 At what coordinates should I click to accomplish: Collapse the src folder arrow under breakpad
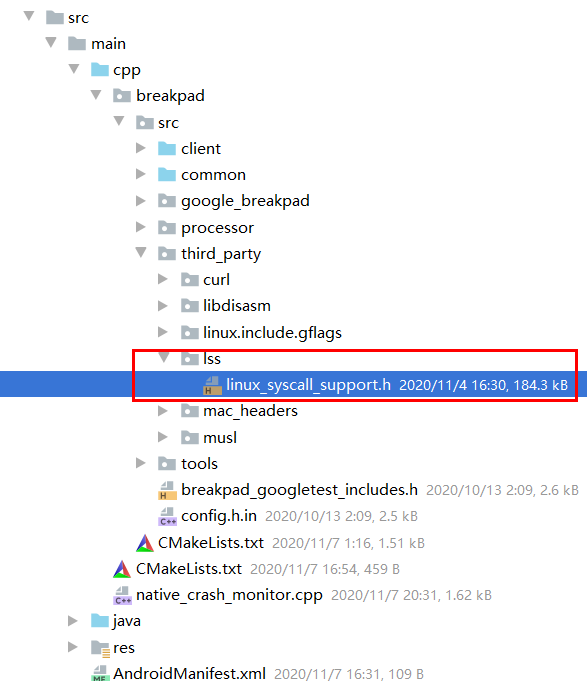[x=119, y=121]
